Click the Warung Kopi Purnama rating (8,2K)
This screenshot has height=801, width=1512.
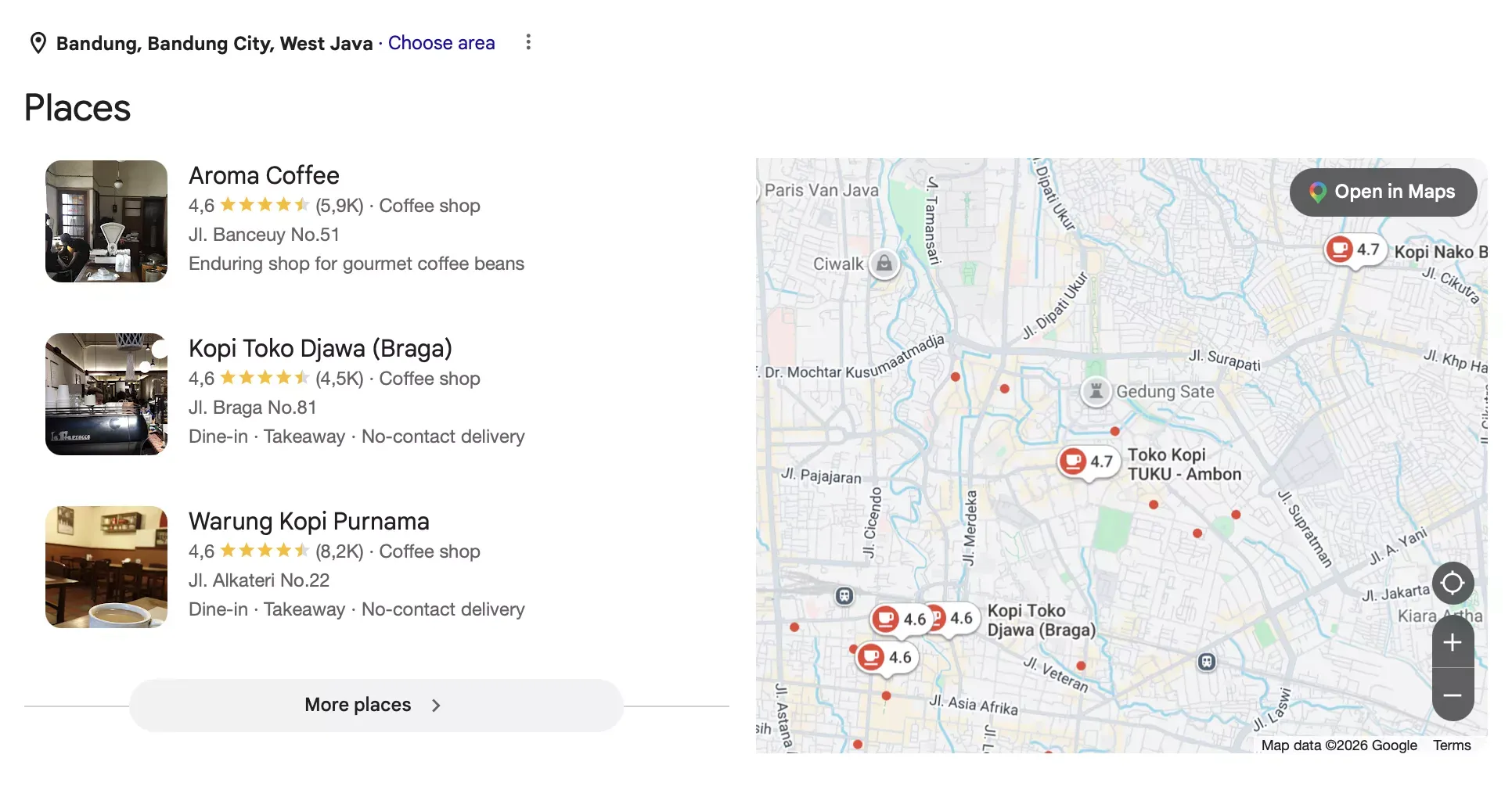point(276,551)
